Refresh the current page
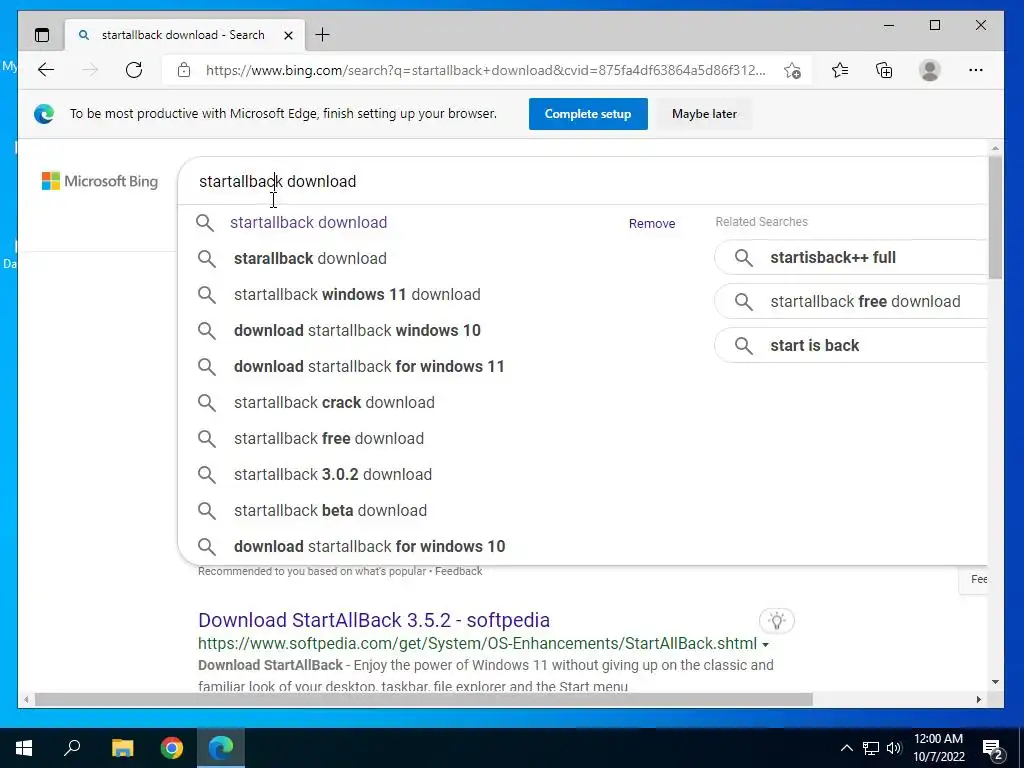Viewport: 1024px width, 768px height. 134,70
